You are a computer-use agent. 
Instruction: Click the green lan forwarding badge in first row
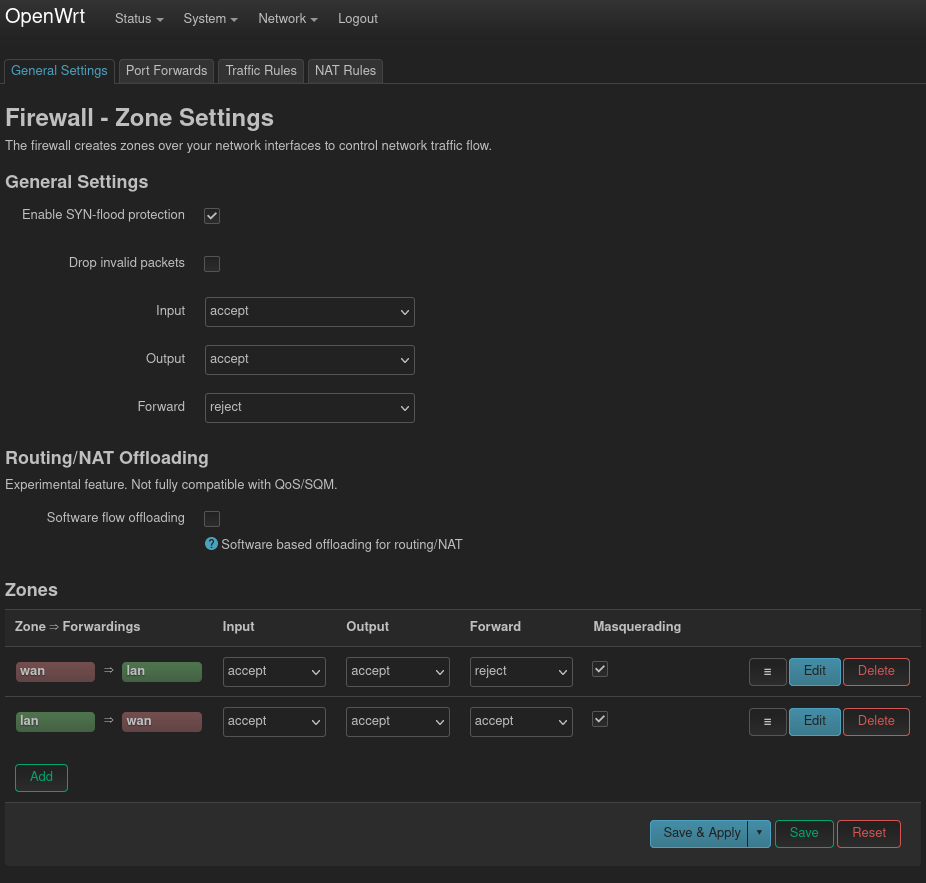(162, 672)
